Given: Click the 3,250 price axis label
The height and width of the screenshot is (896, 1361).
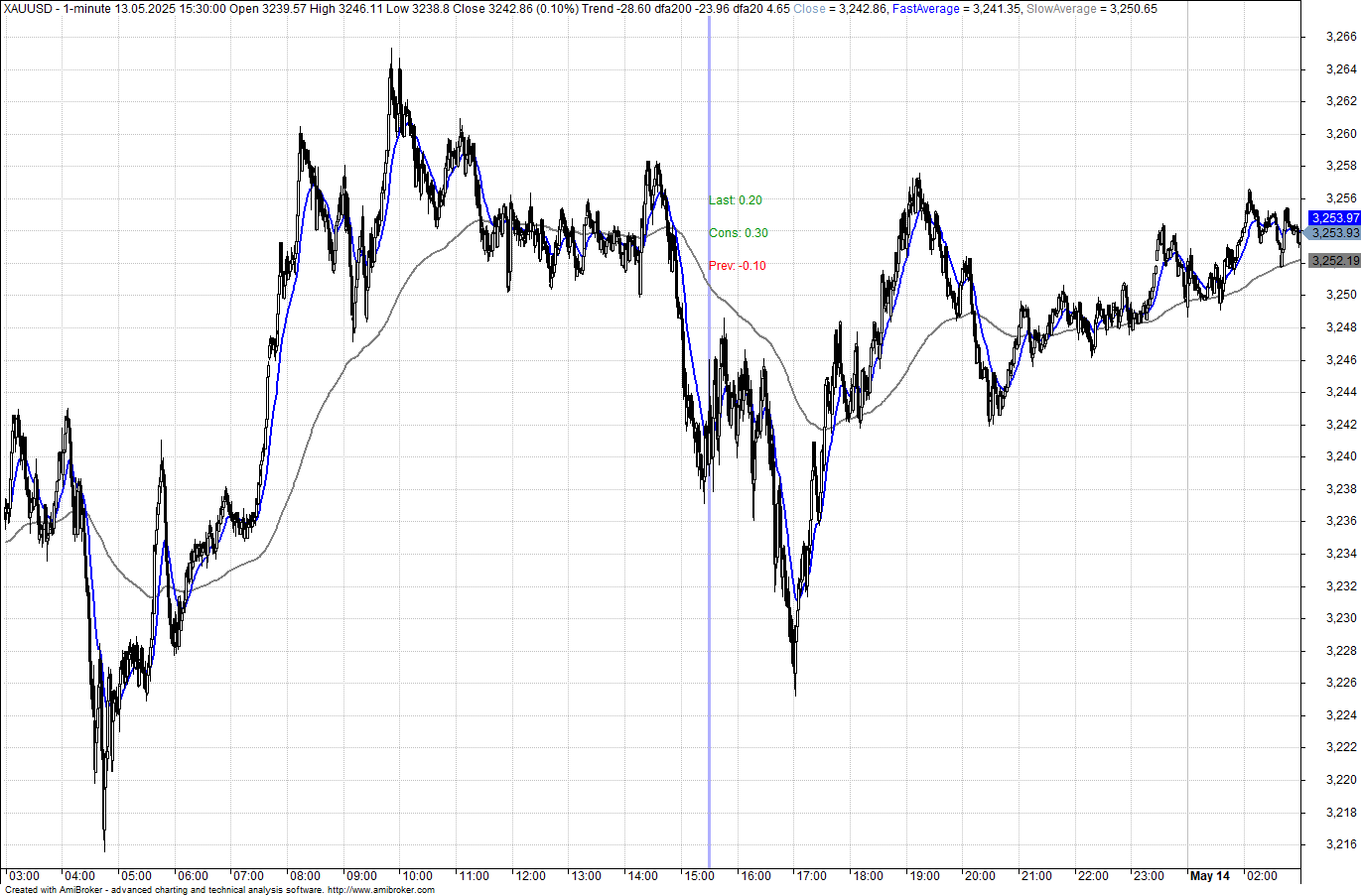Looking at the screenshot, I should pyautogui.click(x=1341, y=295).
